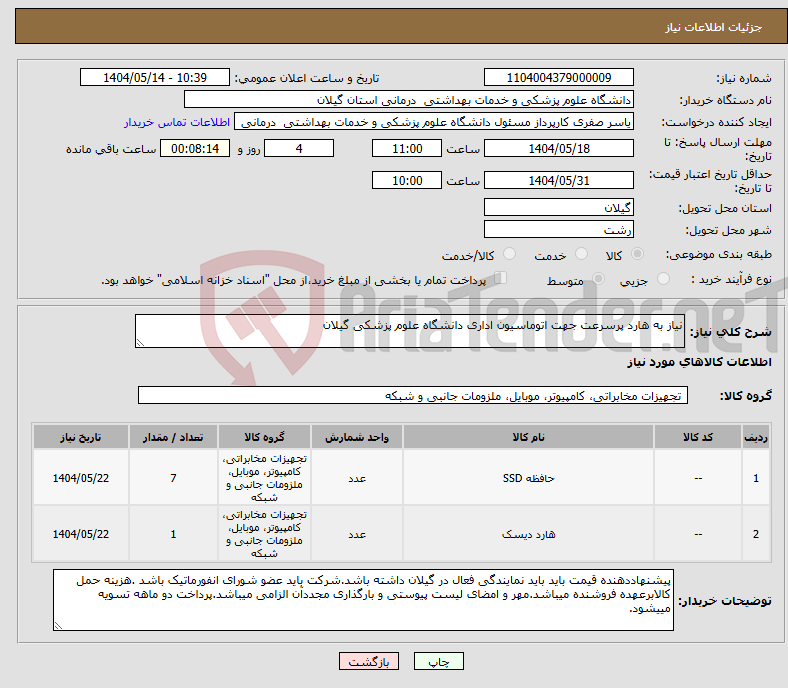Click the goods group cell in the هارد دیسک row
Image resolution: width=788 pixels, height=688 pixels.
pyautogui.click(x=264, y=533)
